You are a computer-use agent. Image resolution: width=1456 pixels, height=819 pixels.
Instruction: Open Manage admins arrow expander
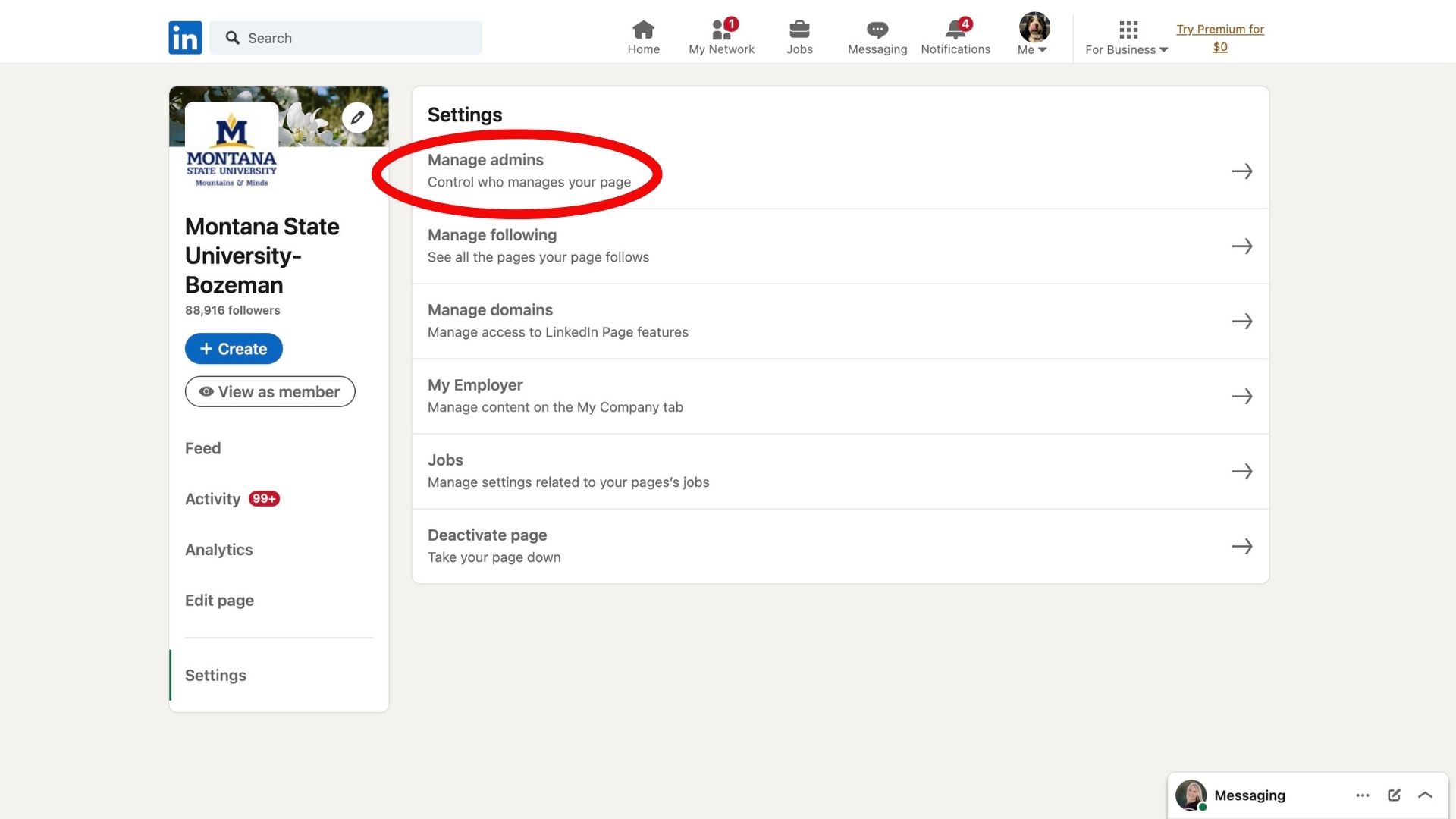click(1242, 171)
